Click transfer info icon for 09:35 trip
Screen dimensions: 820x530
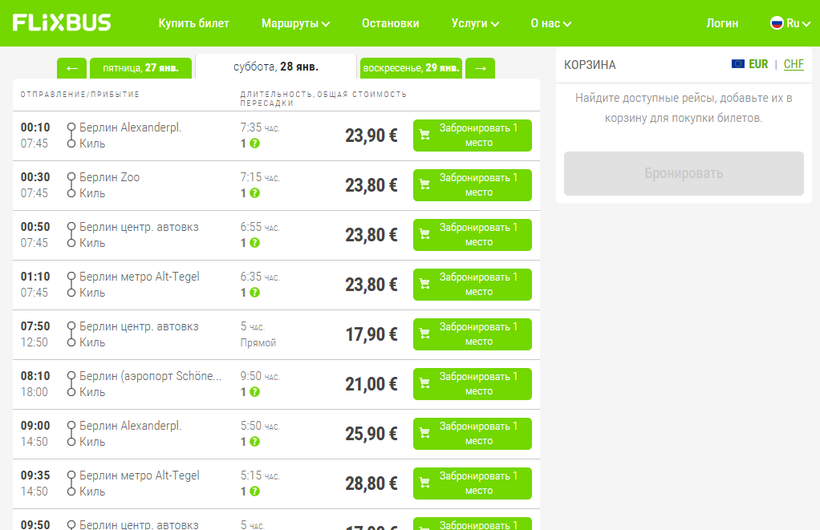(x=254, y=491)
